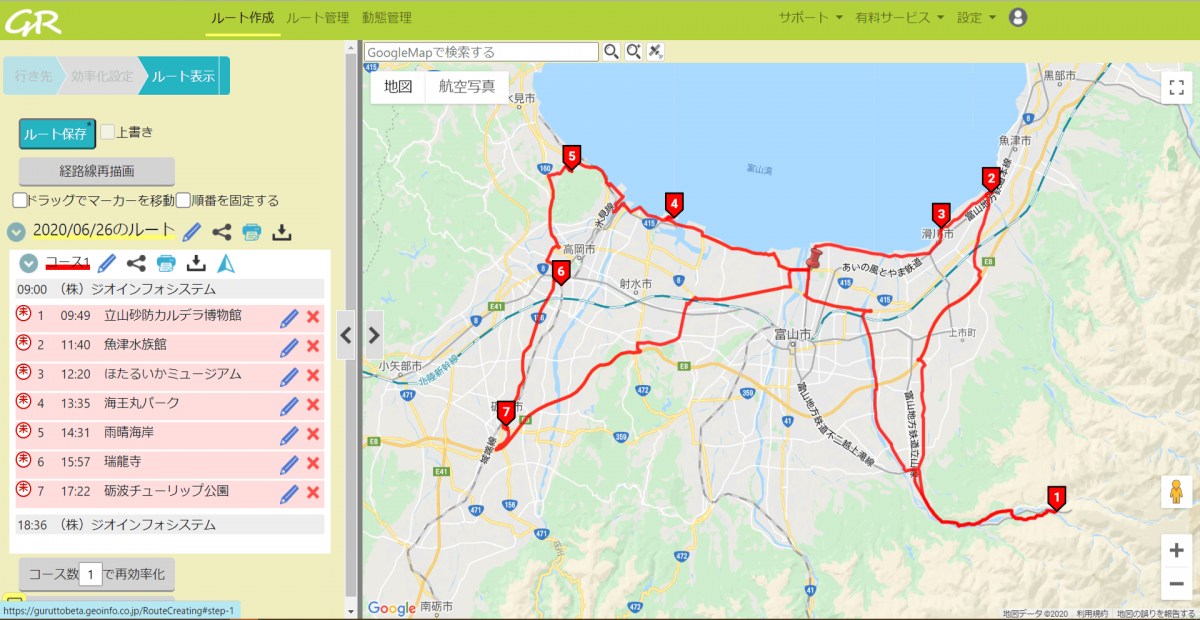Expand the 有料サービス dropdown
This screenshot has width=1200, height=620.
click(x=899, y=17)
